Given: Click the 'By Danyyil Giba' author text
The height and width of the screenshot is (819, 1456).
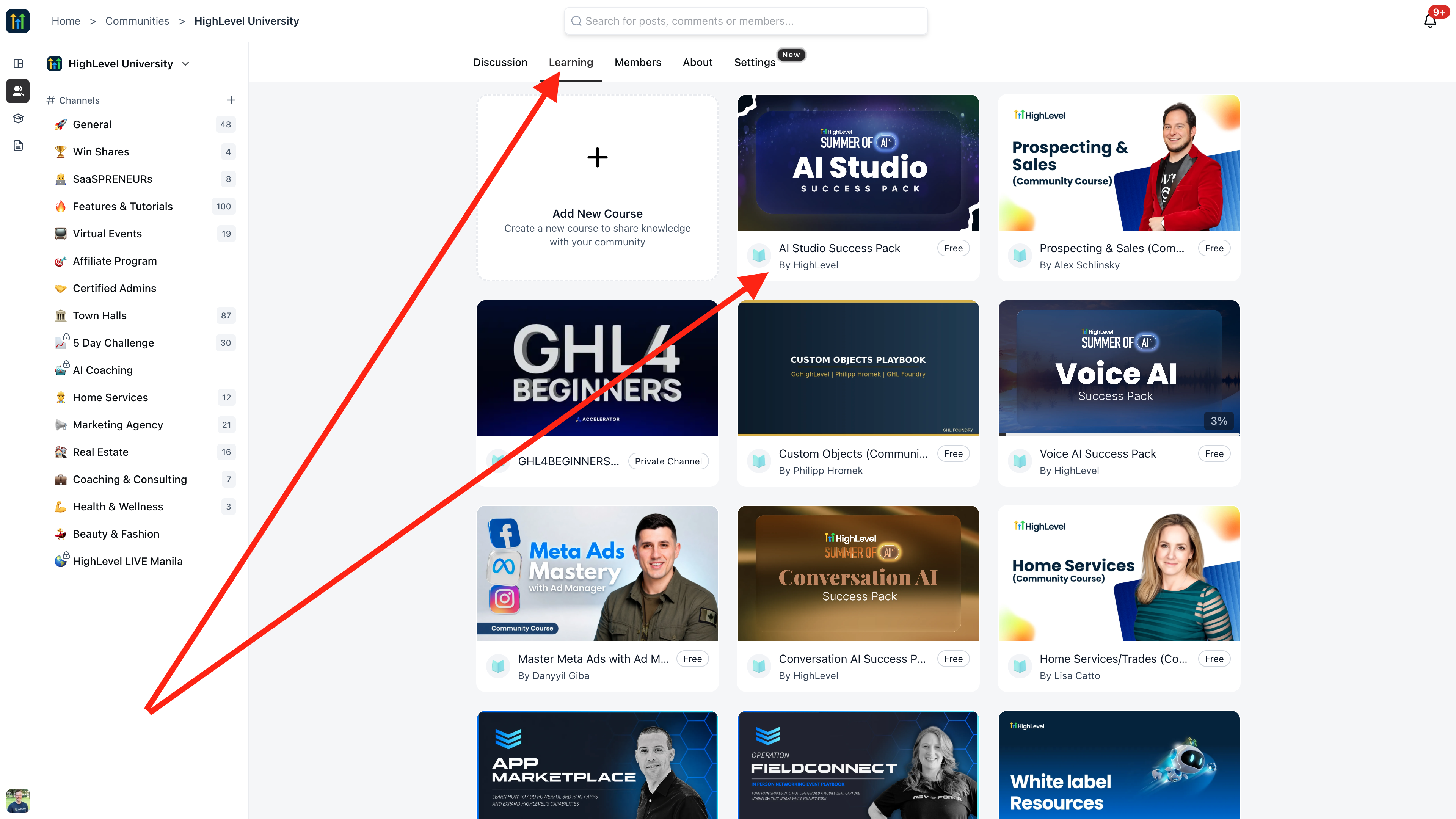Looking at the screenshot, I should pyautogui.click(x=553, y=676).
